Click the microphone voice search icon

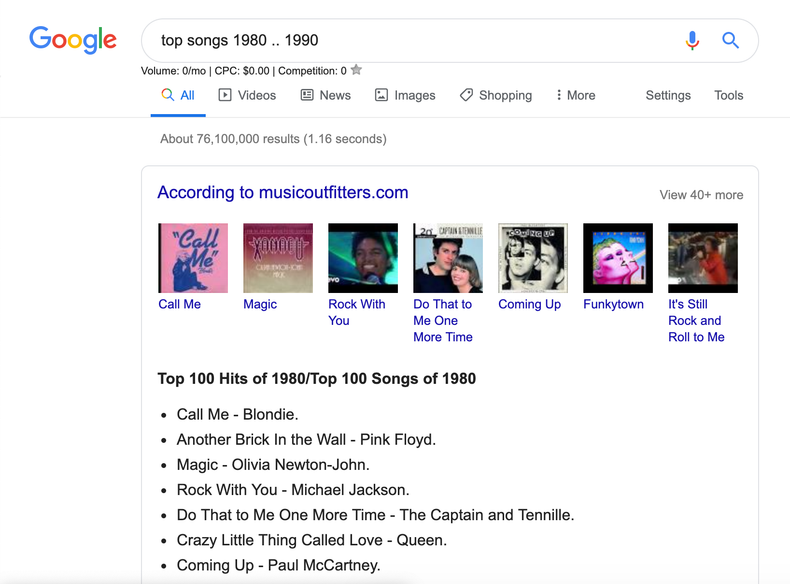tap(692, 41)
